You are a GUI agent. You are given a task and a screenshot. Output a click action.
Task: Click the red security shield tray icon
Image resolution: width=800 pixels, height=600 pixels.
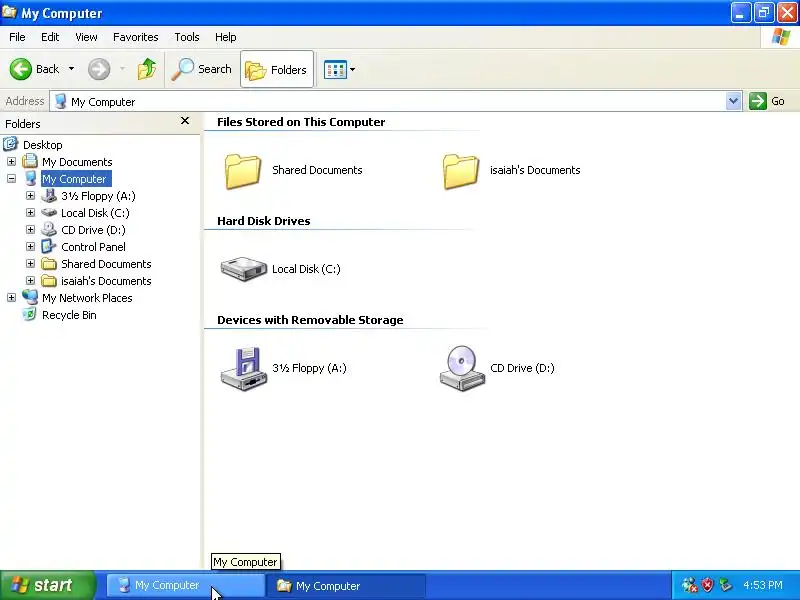coord(707,585)
